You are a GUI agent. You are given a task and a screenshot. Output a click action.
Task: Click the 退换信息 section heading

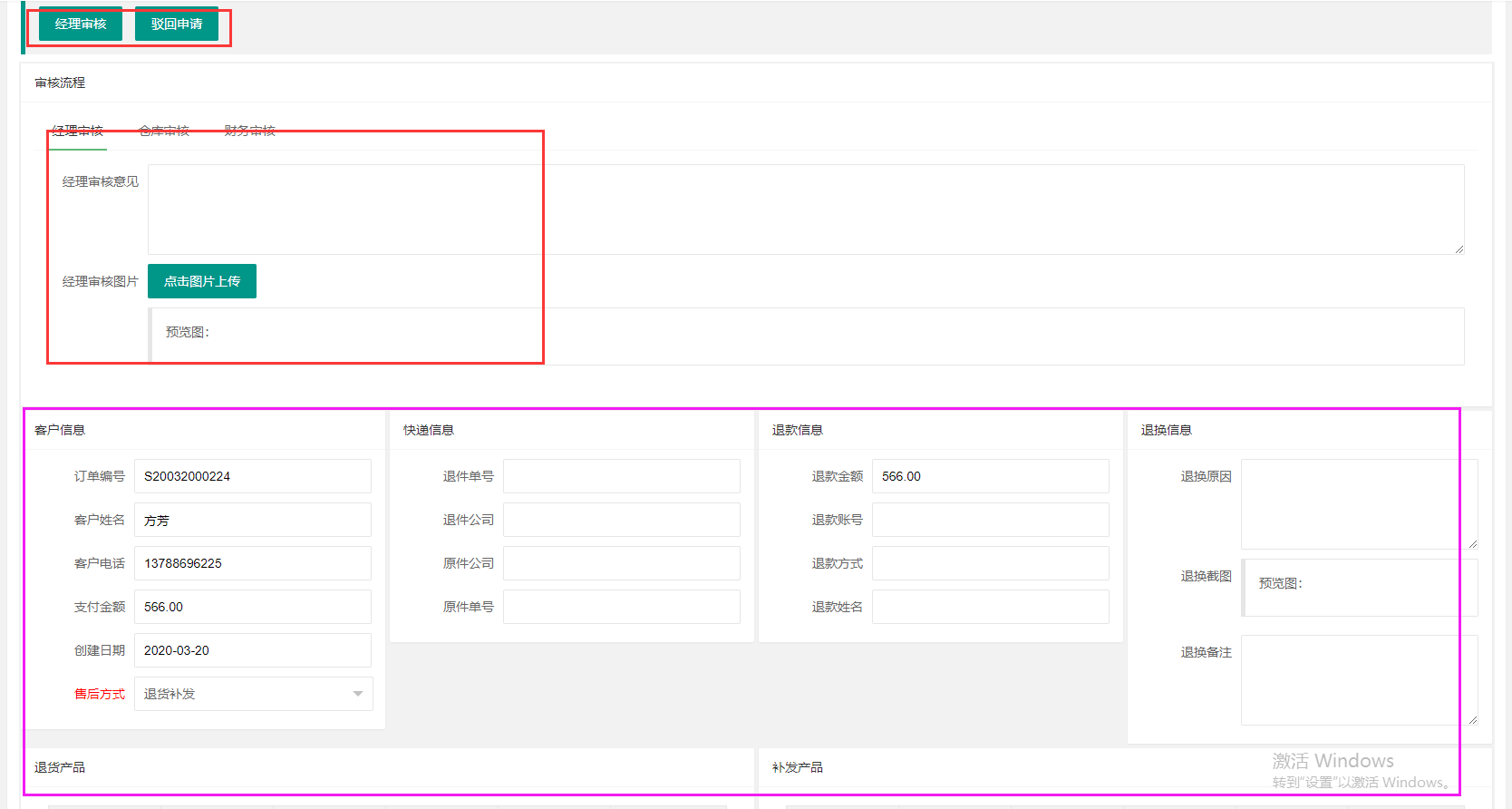tap(1167, 430)
